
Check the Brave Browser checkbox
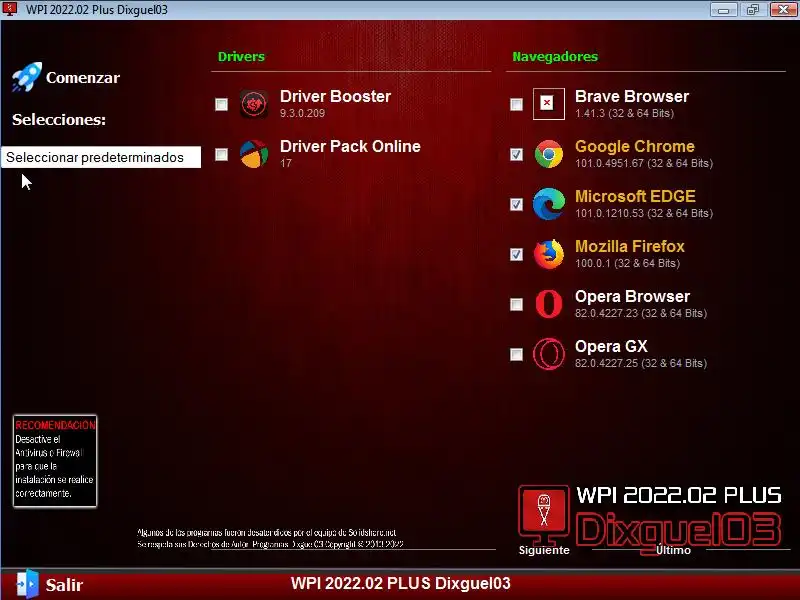point(516,104)
